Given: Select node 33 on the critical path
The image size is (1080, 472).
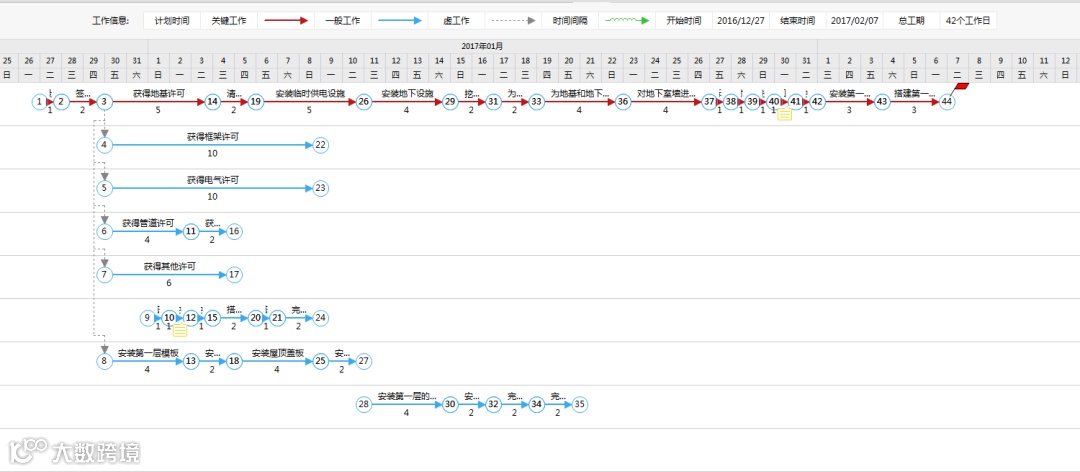Looking at the screenshot, I should [536, 102].
